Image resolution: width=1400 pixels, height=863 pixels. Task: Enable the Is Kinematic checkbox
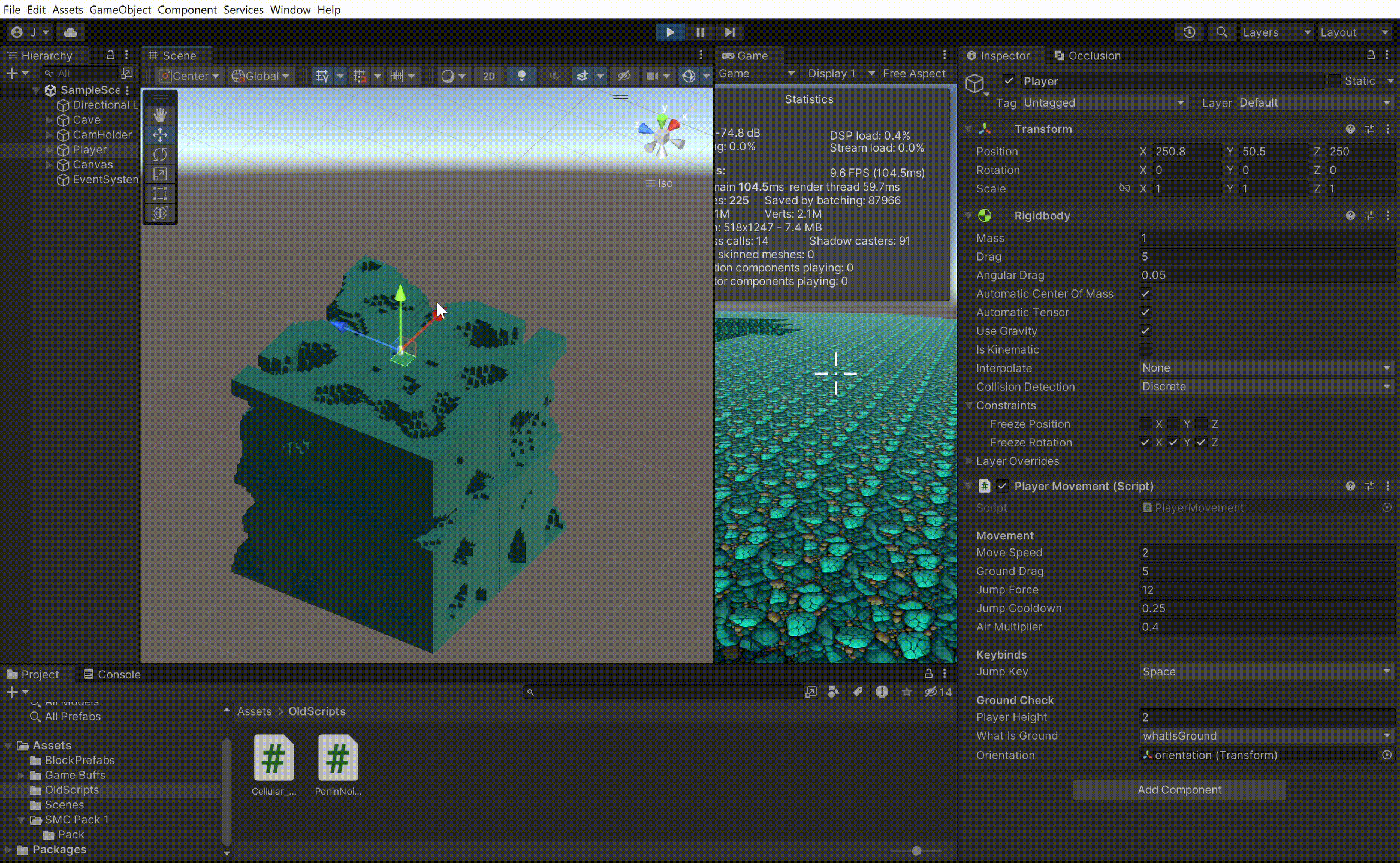(1145, 349)
